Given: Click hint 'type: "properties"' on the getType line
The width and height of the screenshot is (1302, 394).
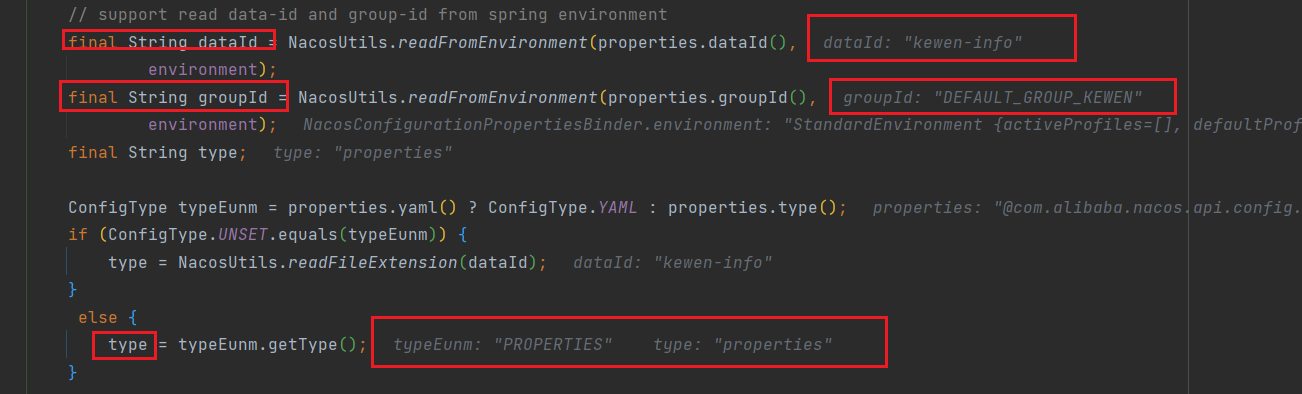Looking at the screenshot, I should [743, 345].
